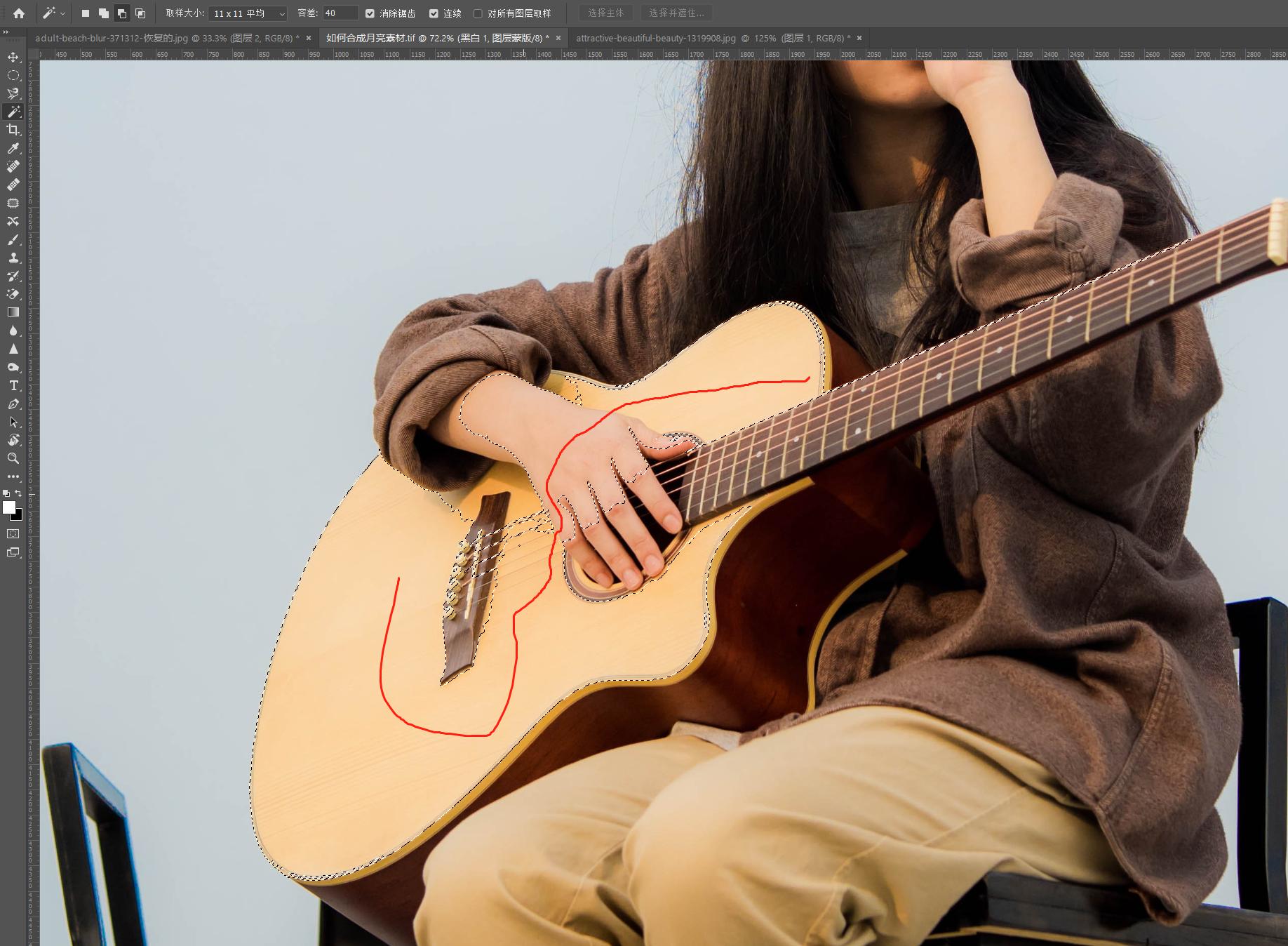Pick the Eyedropper tool
Viewport: 1288px width, 946px height.
click(13, 148)
